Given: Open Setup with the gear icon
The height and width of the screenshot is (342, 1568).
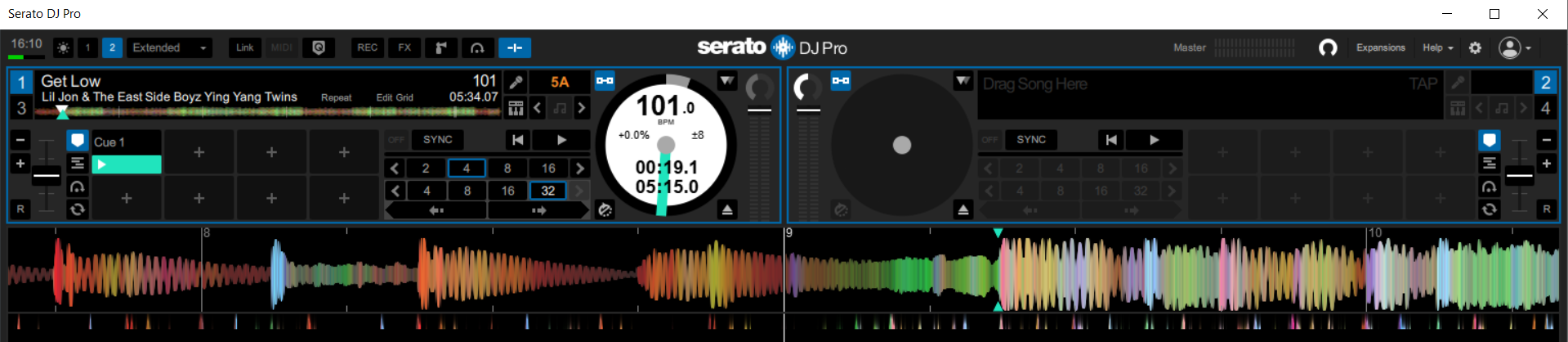Looking at the screenshot, I should [x=1475, y=48].
